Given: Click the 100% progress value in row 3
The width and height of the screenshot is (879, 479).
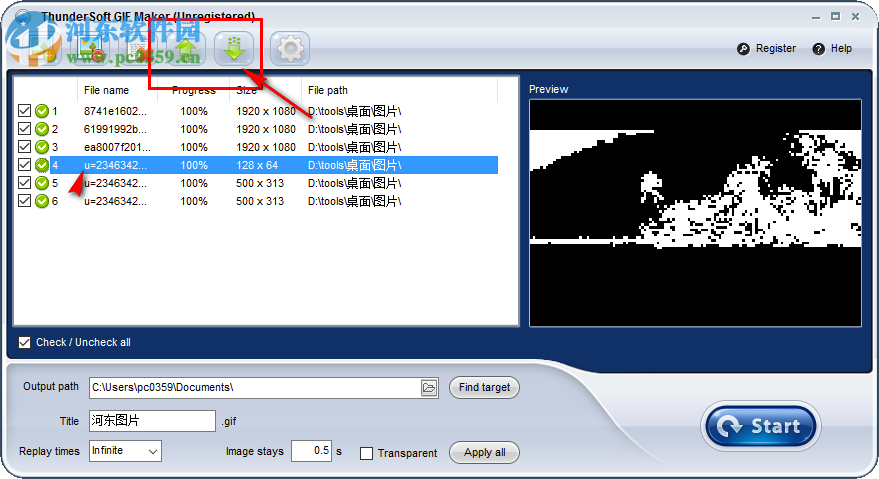Looking at the screenshot, I should point(194,147).
